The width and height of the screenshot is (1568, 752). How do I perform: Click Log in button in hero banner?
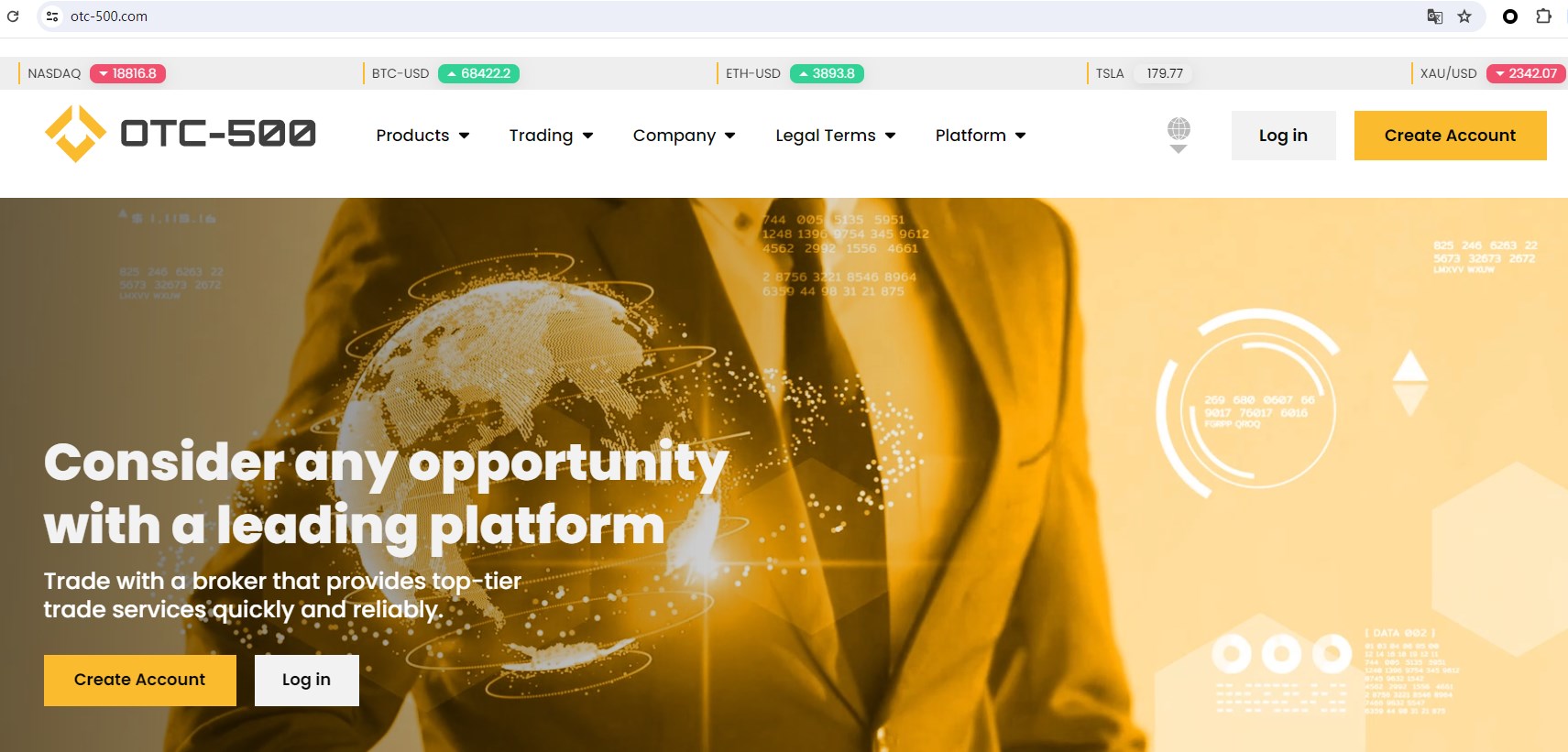click(306, 680)
